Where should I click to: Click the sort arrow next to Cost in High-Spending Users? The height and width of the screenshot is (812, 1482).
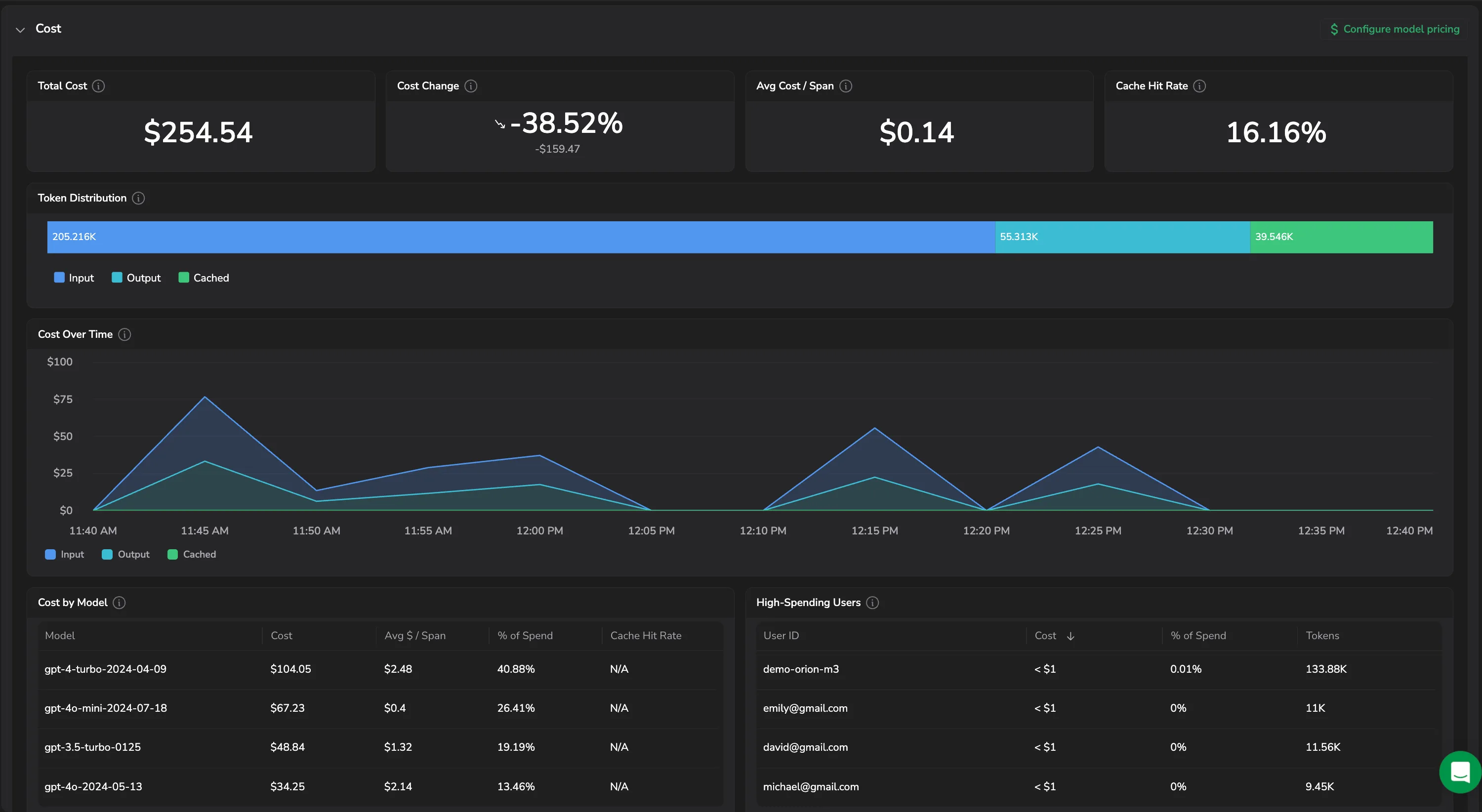pyautogui.click(x=1070, y=636)
